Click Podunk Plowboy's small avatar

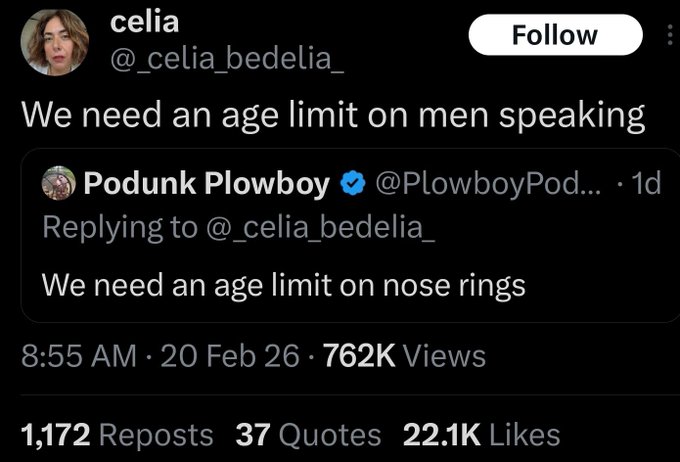(58, 184)
